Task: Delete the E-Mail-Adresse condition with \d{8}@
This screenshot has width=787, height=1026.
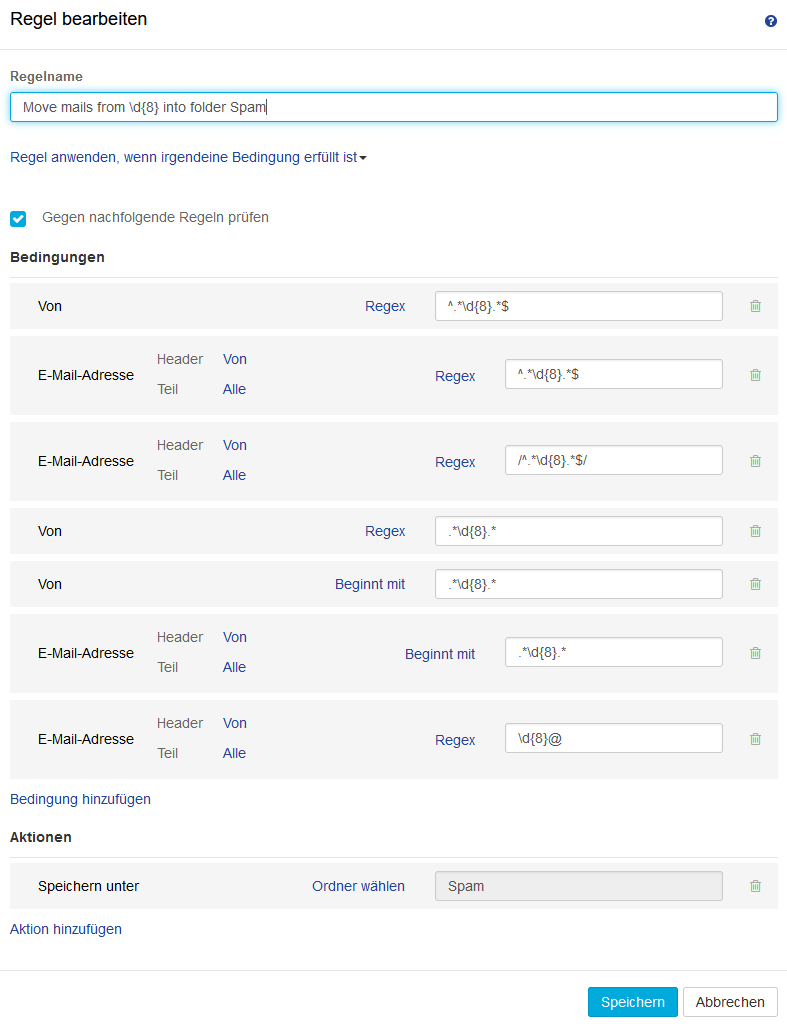Action: [755, 739]
